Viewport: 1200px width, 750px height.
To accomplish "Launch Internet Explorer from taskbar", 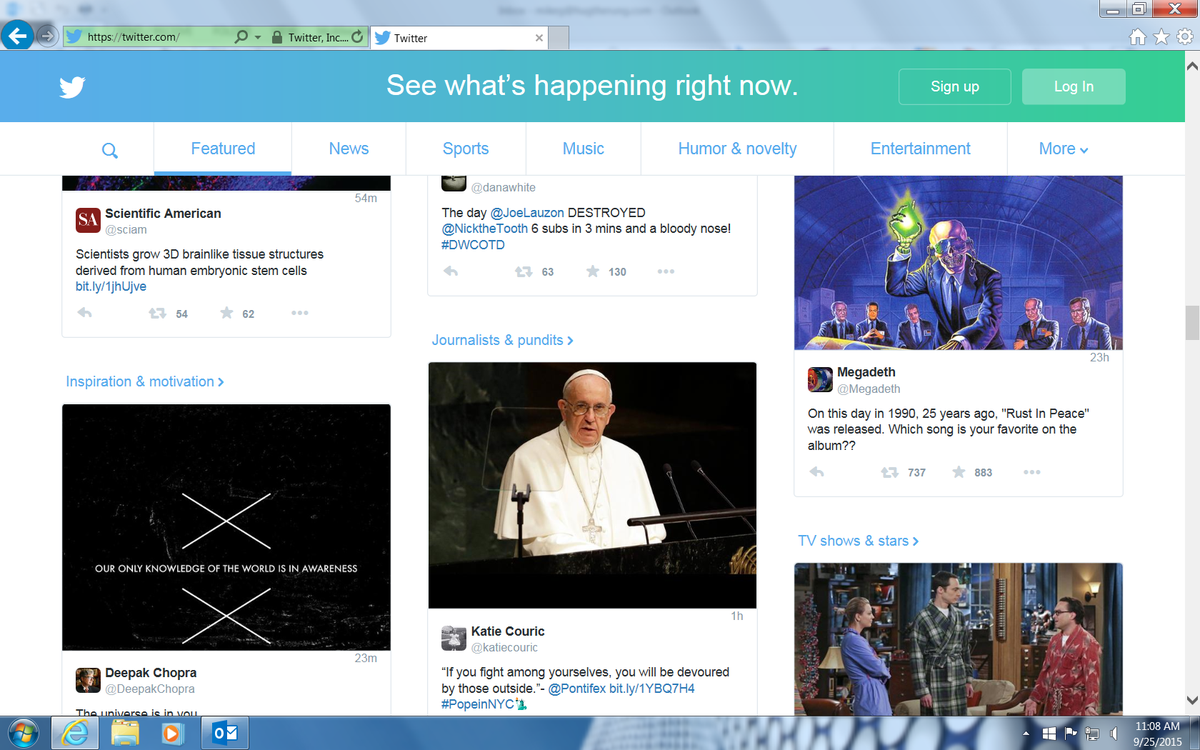I will [x=75, y=733].
